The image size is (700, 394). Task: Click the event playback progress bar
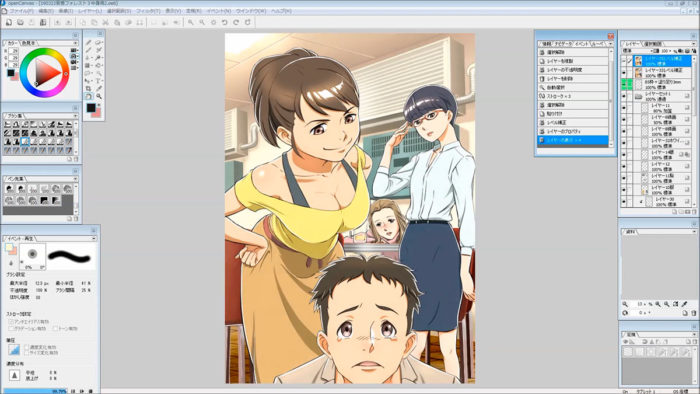pos(34,391)
